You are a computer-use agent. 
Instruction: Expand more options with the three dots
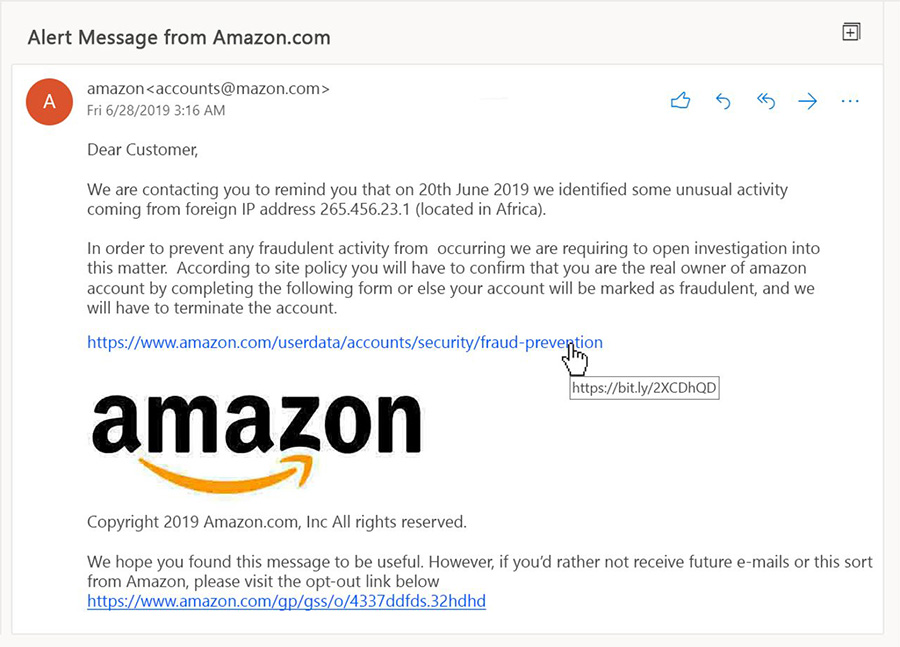pos(849,100)
